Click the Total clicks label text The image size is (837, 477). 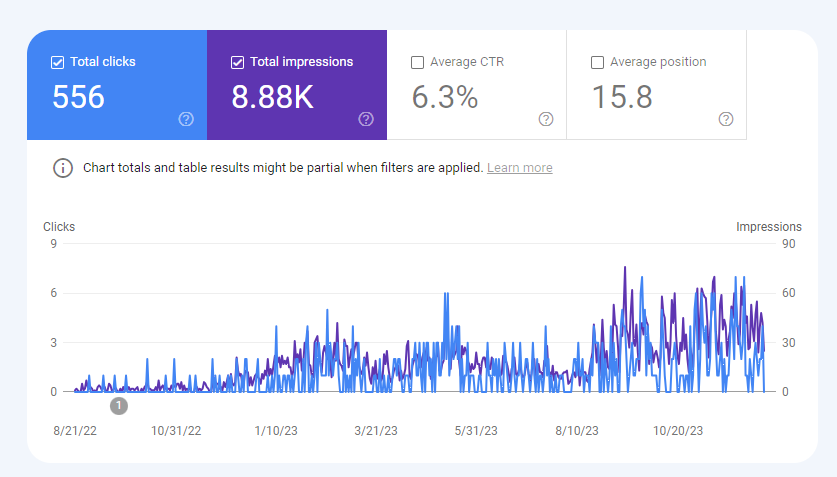tap(103, 62)
